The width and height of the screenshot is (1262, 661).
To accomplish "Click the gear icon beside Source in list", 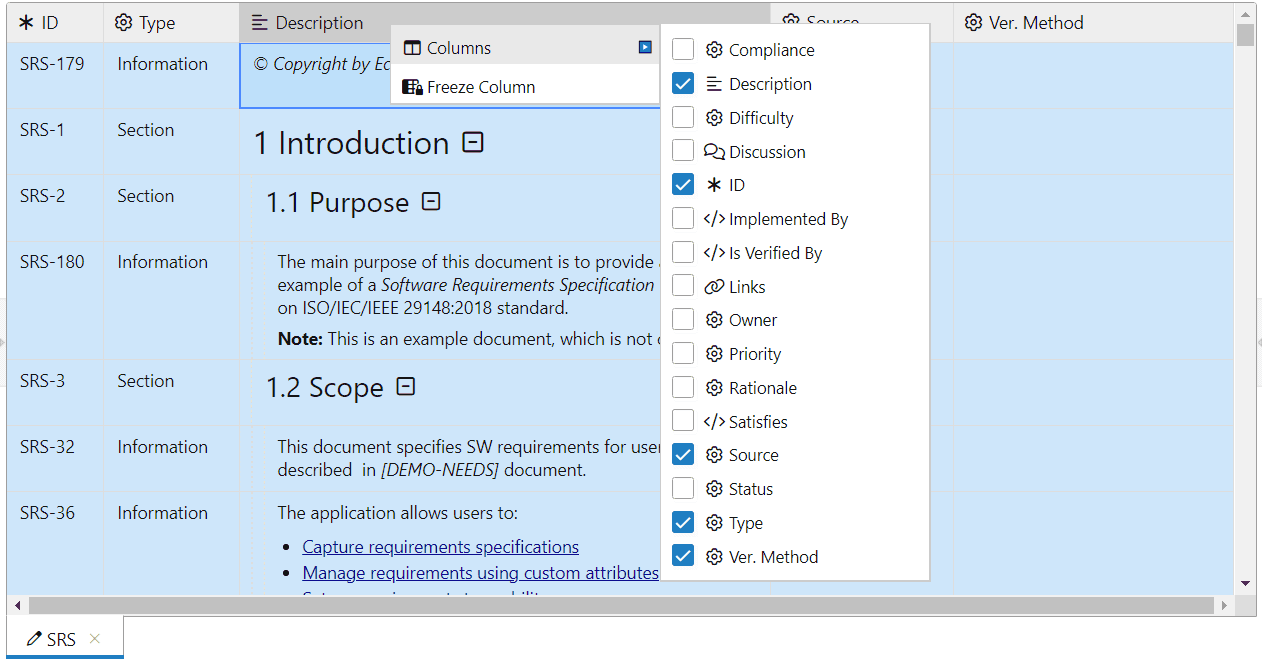I will click(714, 455).
